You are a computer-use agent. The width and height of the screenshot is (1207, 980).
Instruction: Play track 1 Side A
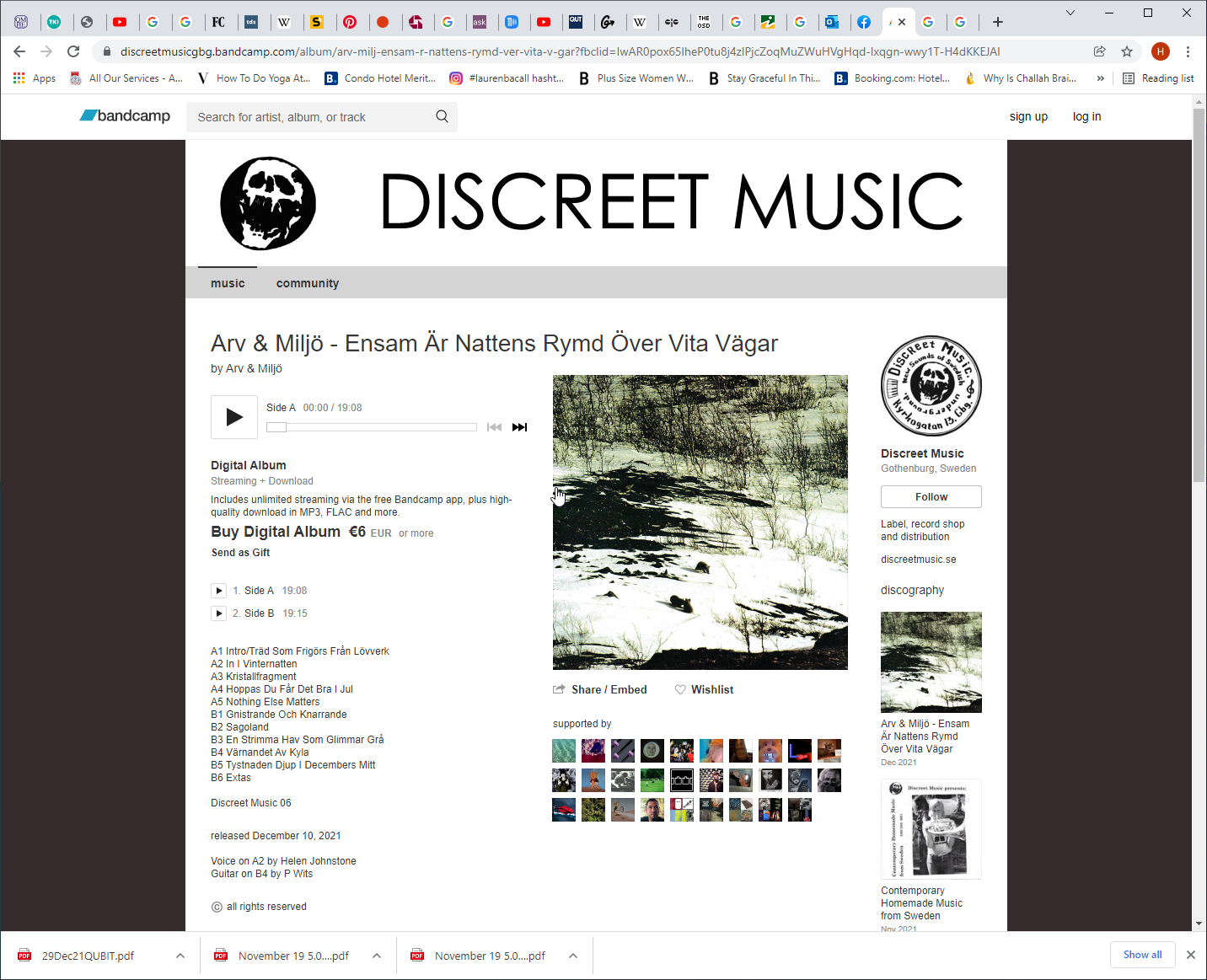(x=219, y=591)
